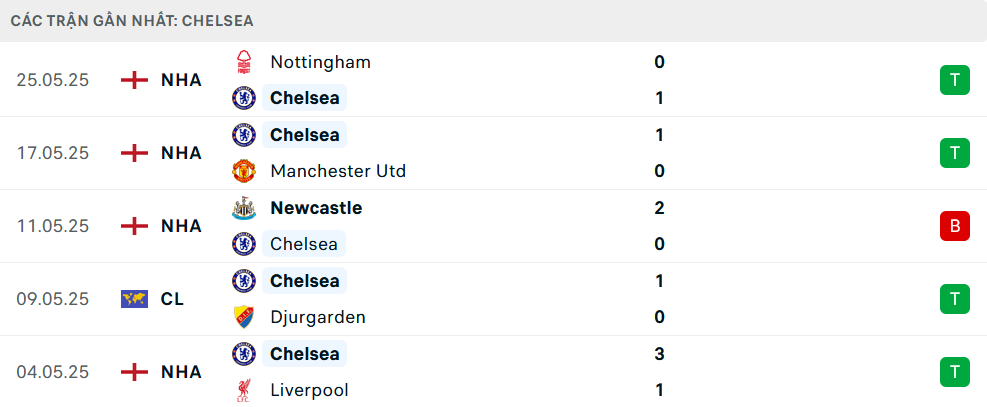Screen dimensions: 987x407
Task: Open the Djurgarden team link
Action: tap(318, 317)
